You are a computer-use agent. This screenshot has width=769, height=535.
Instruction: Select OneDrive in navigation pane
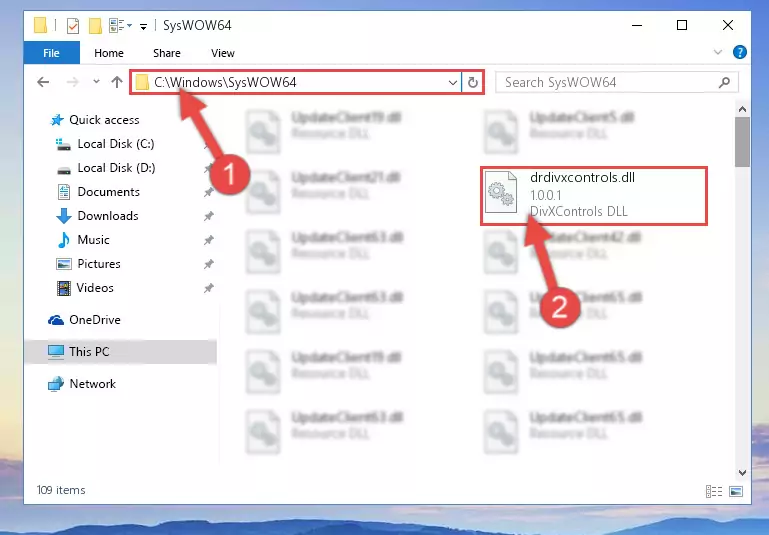coord(95,320)
